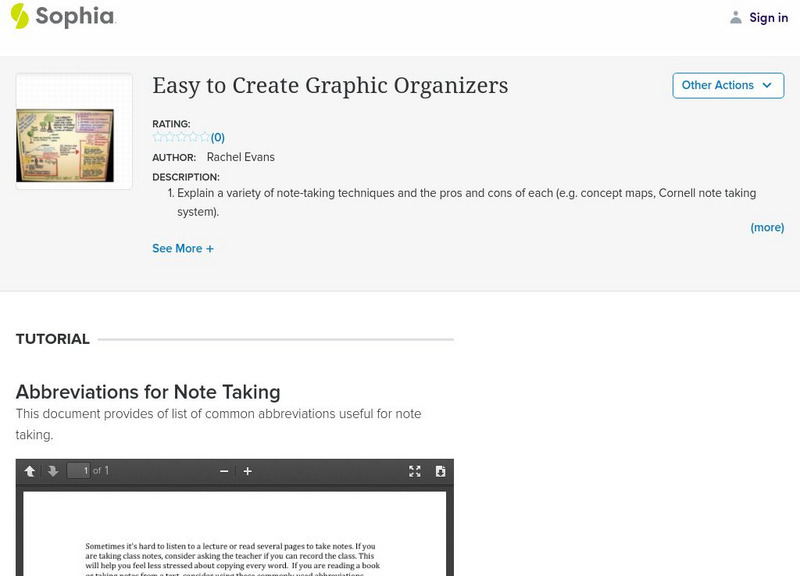
Task: Click the PDF page number field
Action: pyautogui.click(x=79, y=470)
